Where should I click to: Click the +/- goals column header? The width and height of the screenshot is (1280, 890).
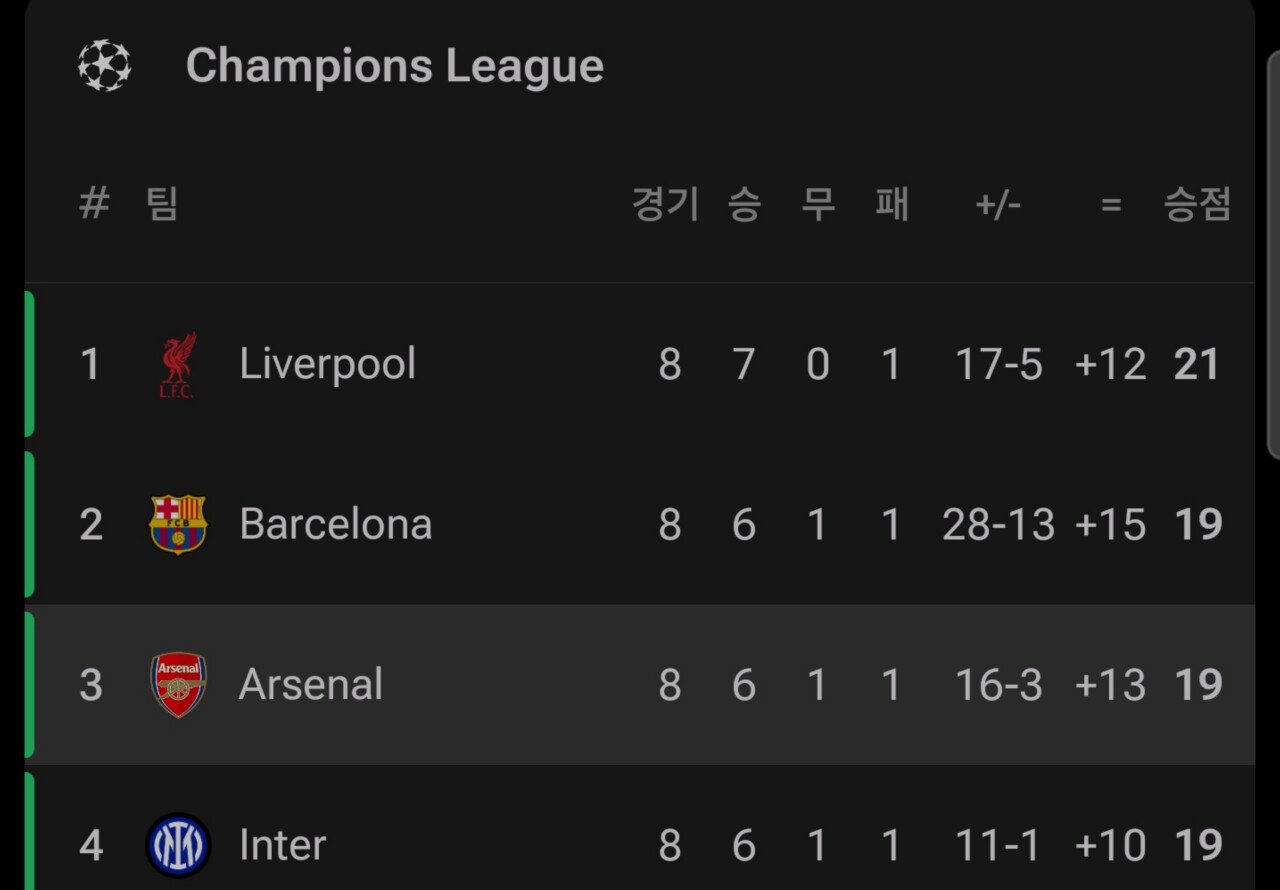[998, 205]
